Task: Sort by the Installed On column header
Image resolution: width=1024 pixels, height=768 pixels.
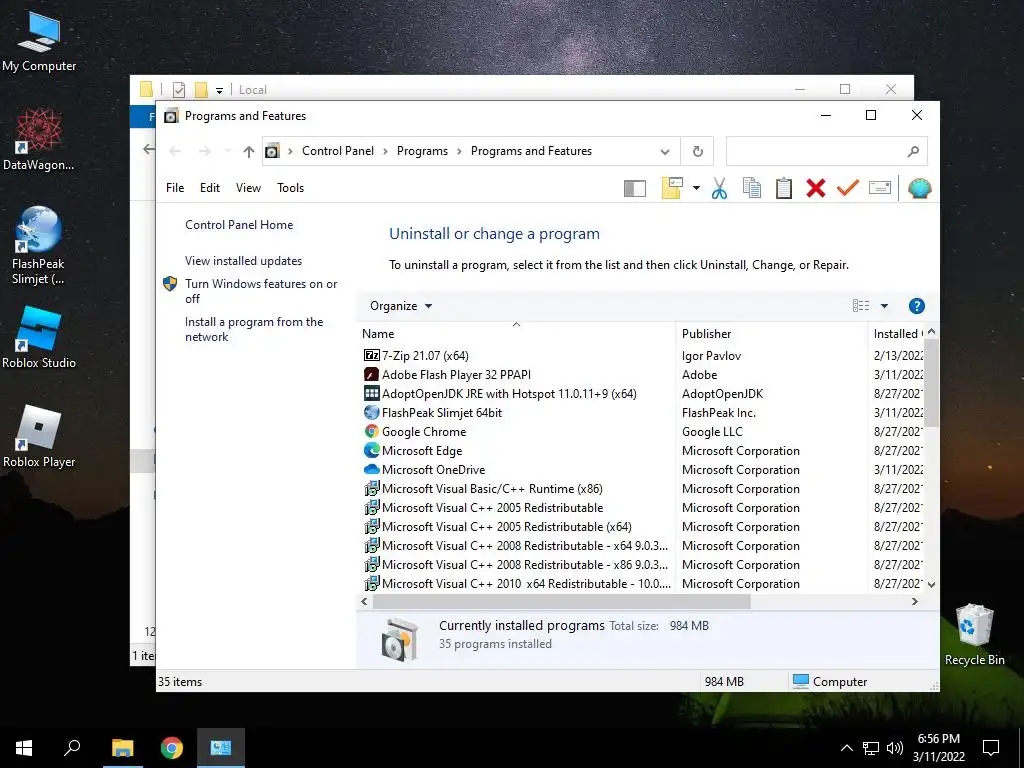Action: click(x=897, y=334)
